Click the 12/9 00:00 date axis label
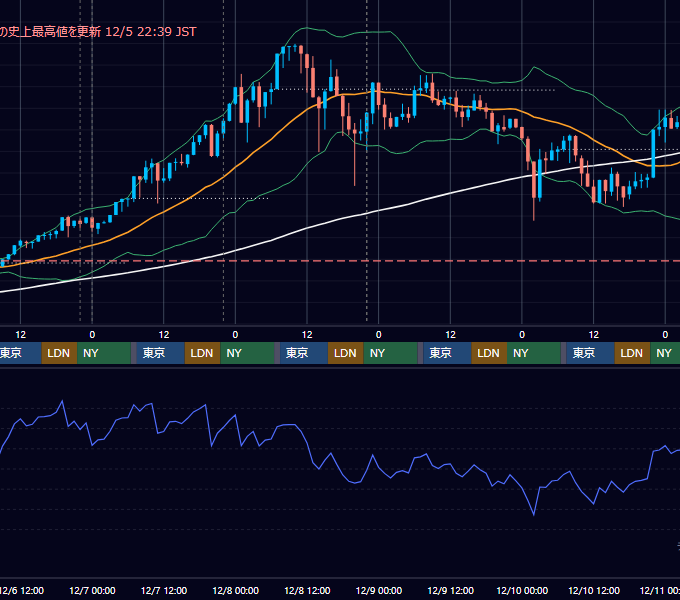 pos(379,590)
